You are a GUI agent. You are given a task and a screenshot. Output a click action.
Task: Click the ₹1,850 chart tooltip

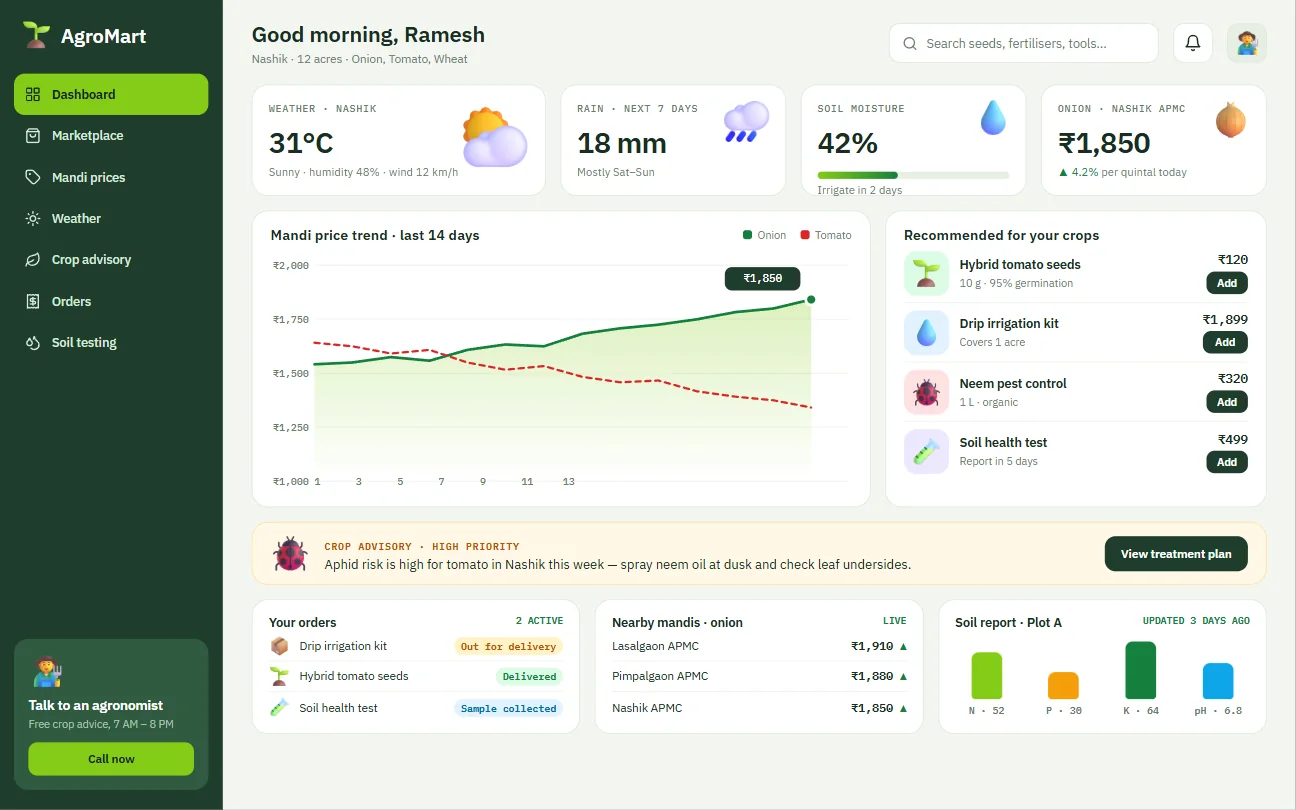pyautogui.click(x=763, y=279)
